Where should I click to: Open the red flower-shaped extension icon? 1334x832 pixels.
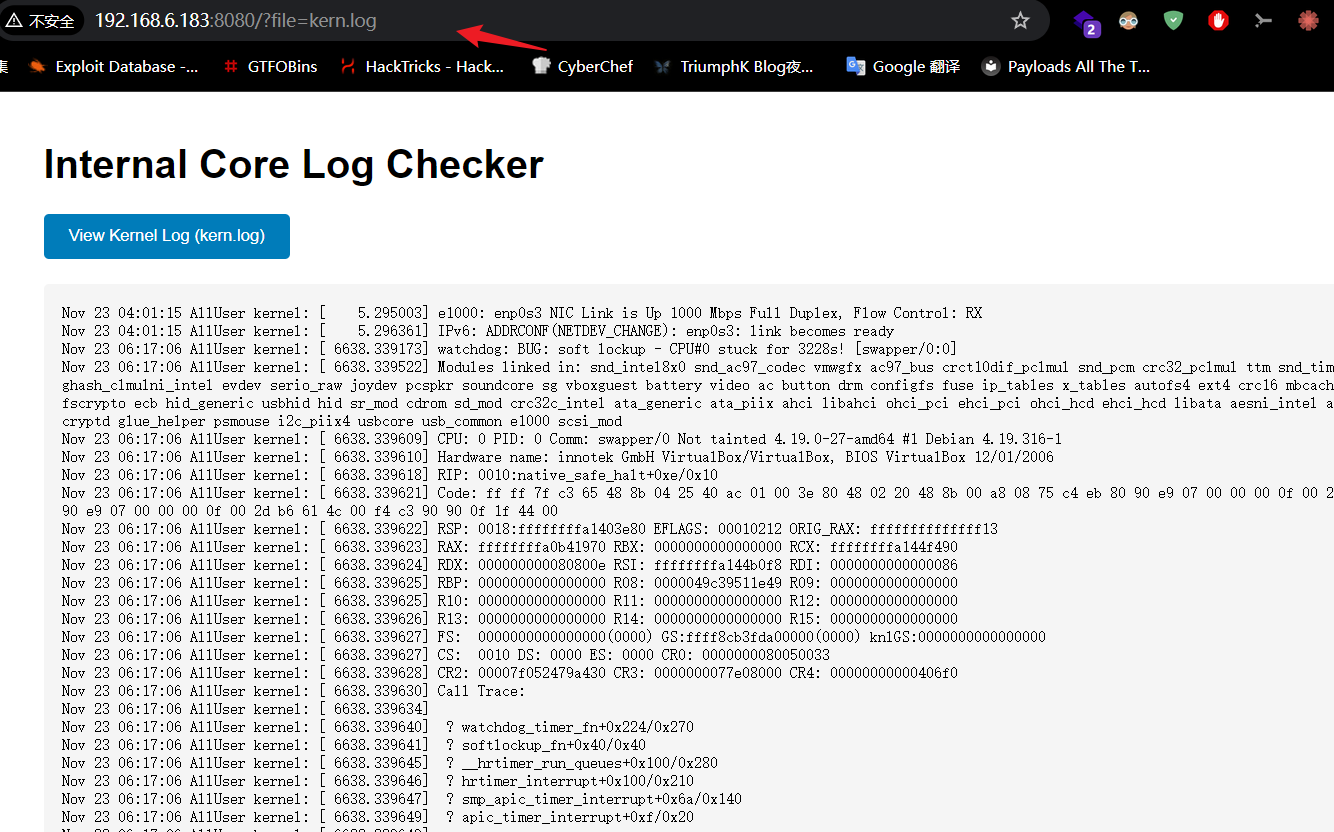1308,20
